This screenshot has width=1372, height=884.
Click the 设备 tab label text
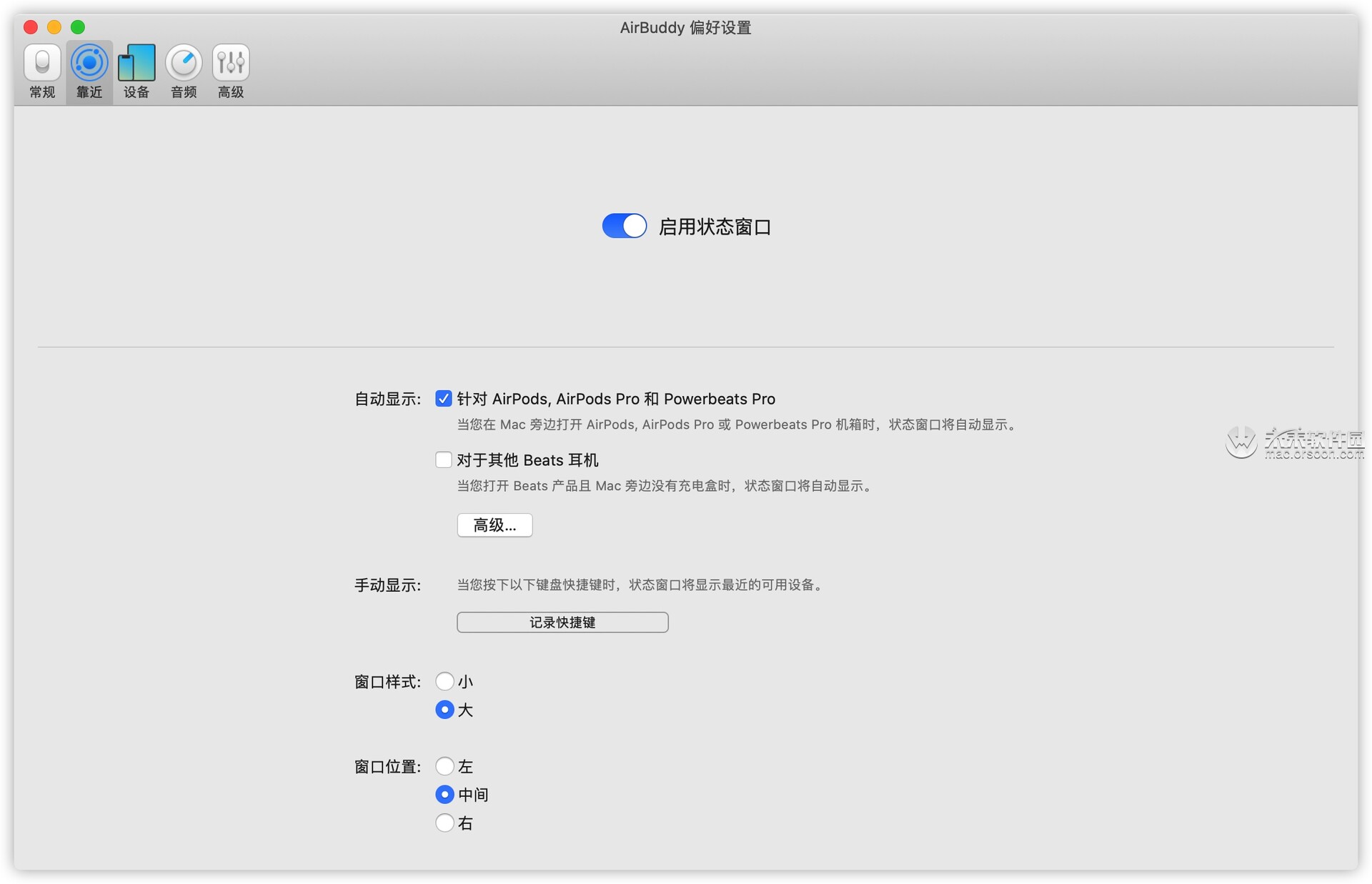[x=136, y=92]
